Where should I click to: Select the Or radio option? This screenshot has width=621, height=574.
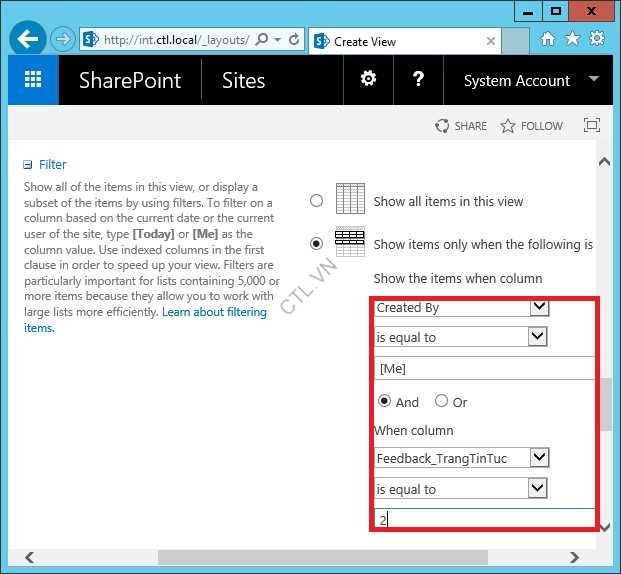click(441, 401)
